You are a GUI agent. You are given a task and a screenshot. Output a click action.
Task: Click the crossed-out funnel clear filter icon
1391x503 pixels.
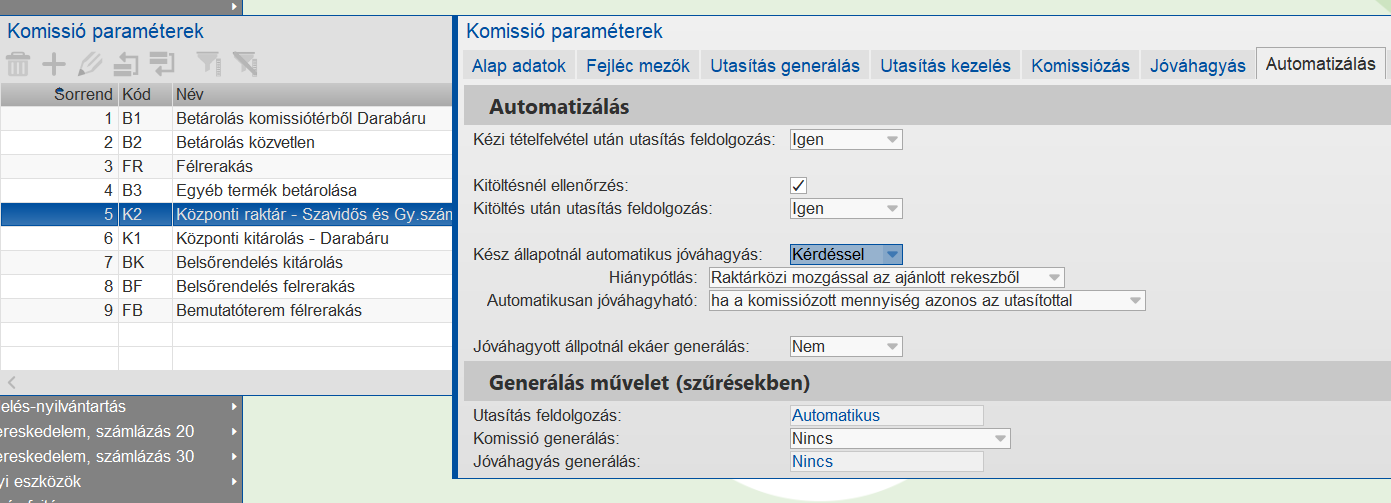[x=244, y=65]
